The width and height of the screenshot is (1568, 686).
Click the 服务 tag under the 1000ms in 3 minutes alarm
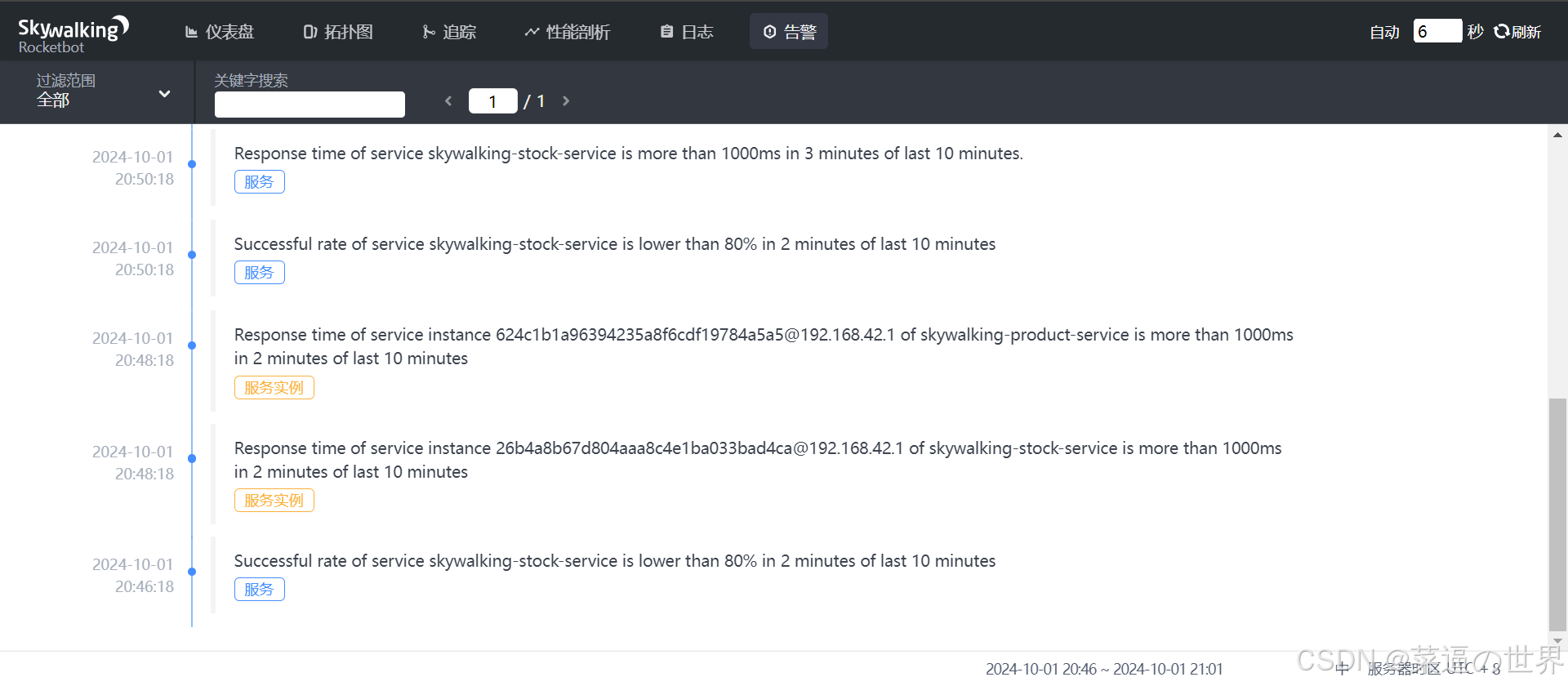click(260, 181)
